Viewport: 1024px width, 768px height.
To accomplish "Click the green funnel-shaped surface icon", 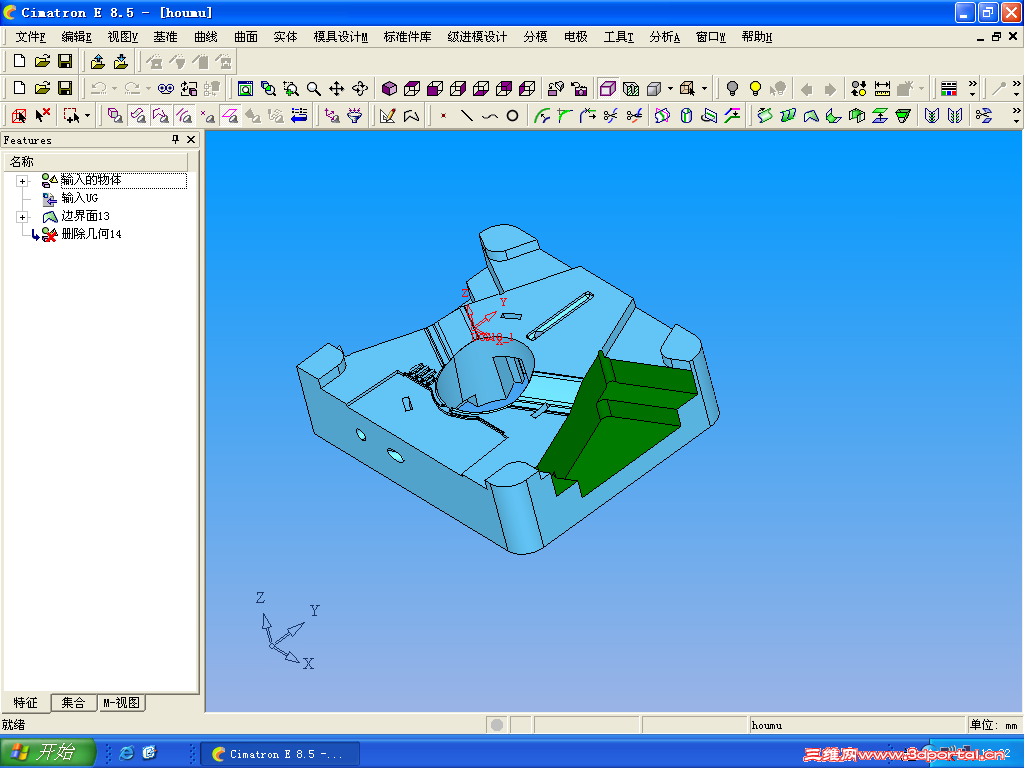I will point(903,116).
